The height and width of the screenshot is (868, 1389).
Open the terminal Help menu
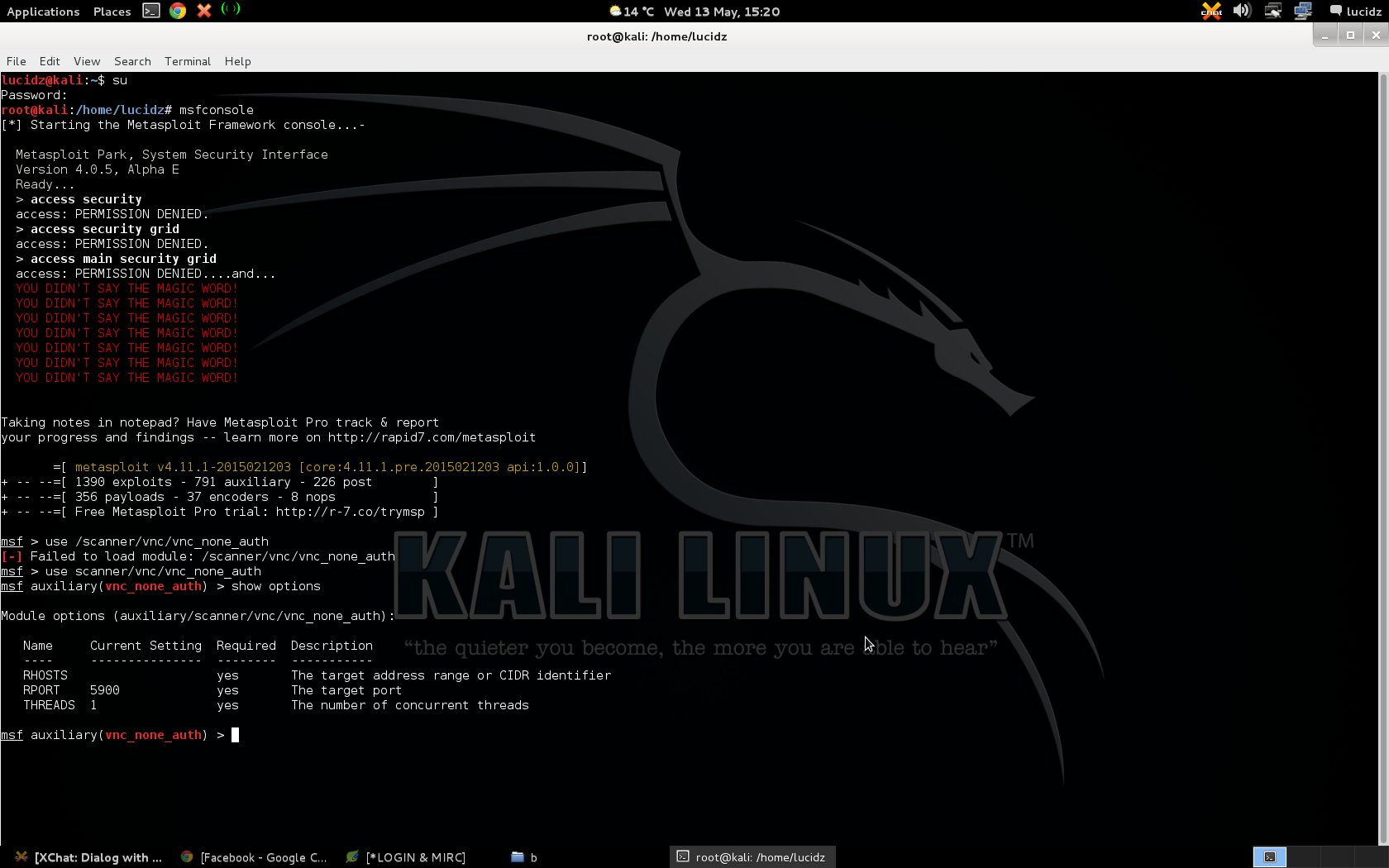pos(237,61)
